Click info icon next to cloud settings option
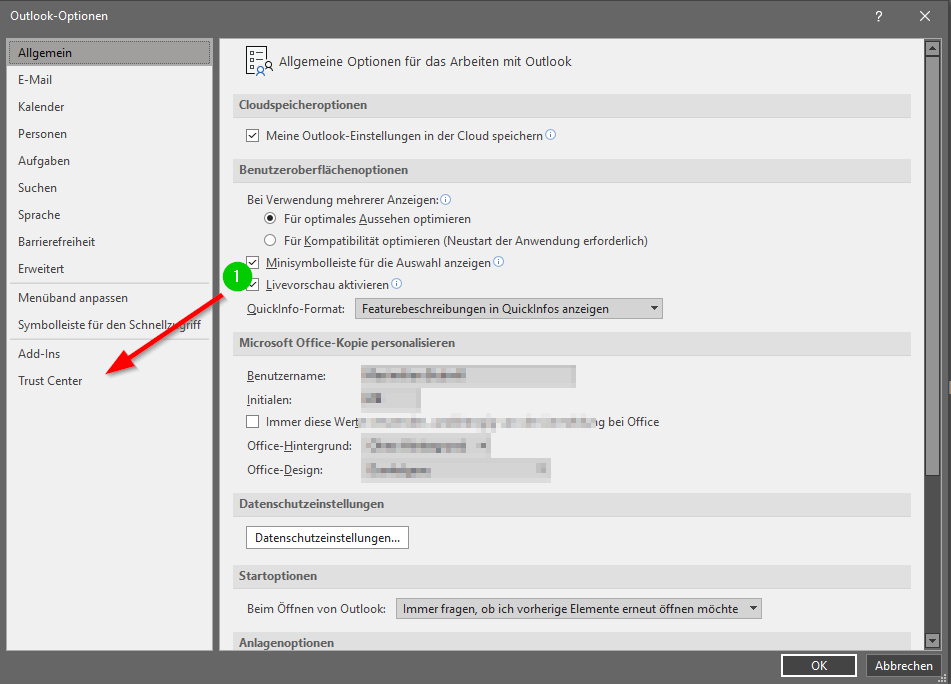 (551, 135)
